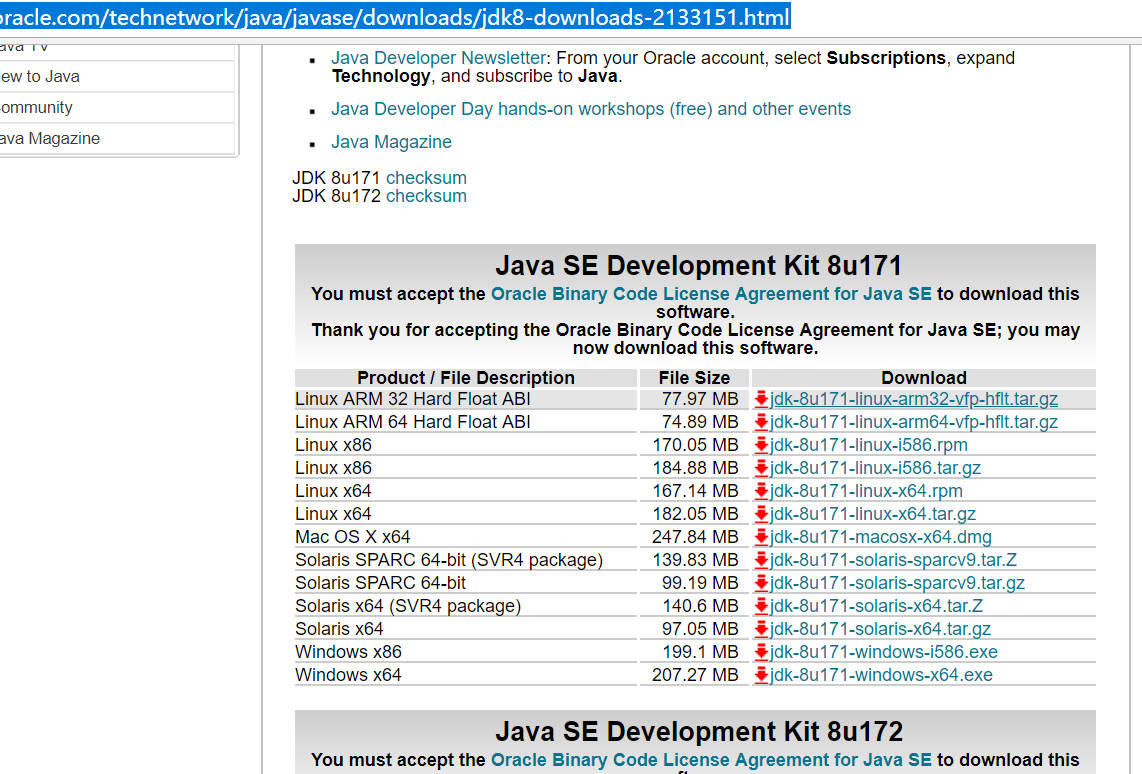
Task: Open the jdk-8u171-solaris-x64.tar.Z link
Action: 876,607
